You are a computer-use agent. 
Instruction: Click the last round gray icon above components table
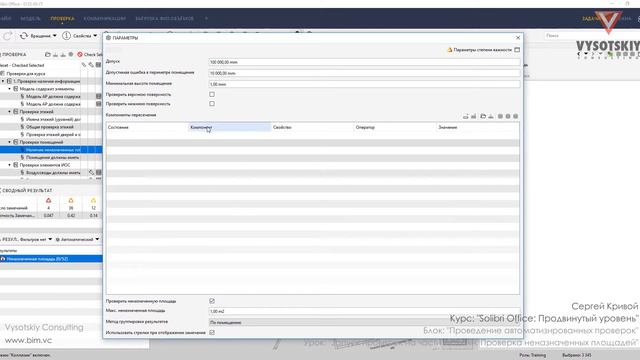pyautogui.click(x=516, y=116)
